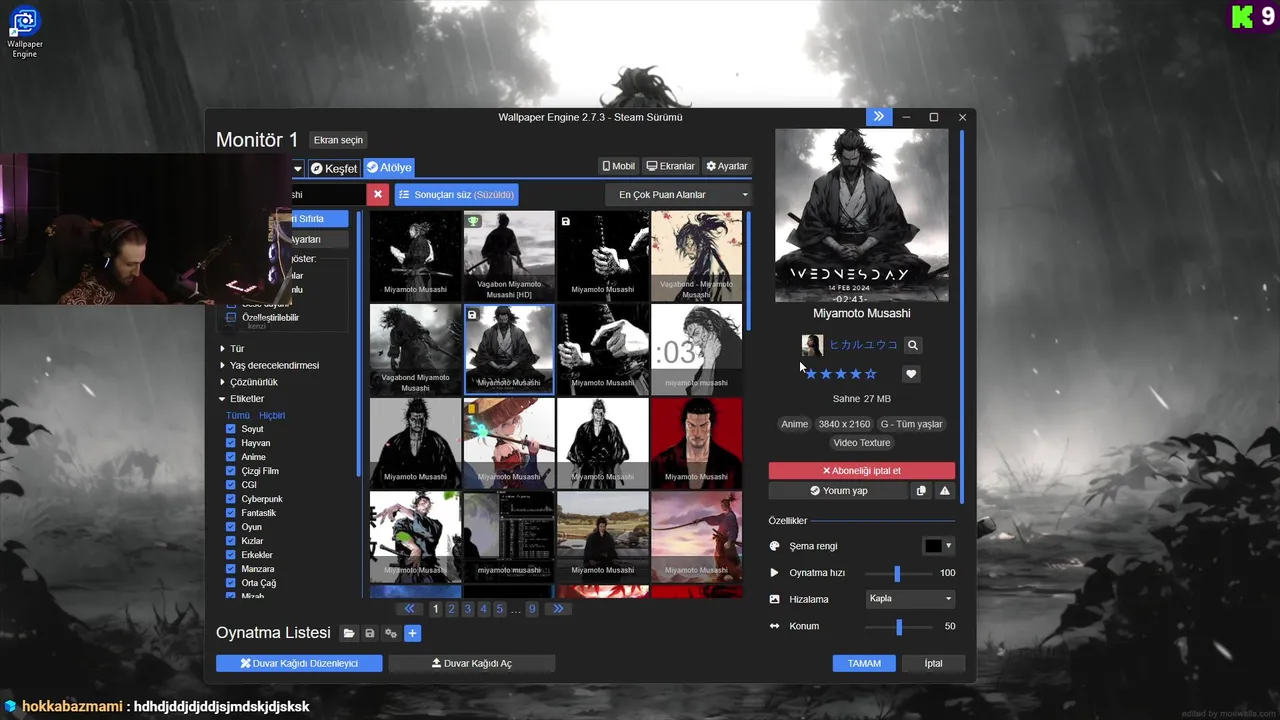This screenshot has width=1280, height=720.
Task: Uncheck the Hayvan tag
Action: (x=231, y=443)
